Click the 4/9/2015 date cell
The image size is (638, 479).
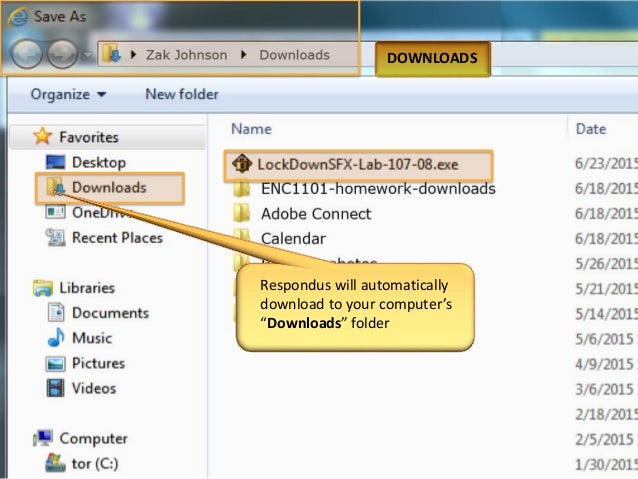[604, 364]
